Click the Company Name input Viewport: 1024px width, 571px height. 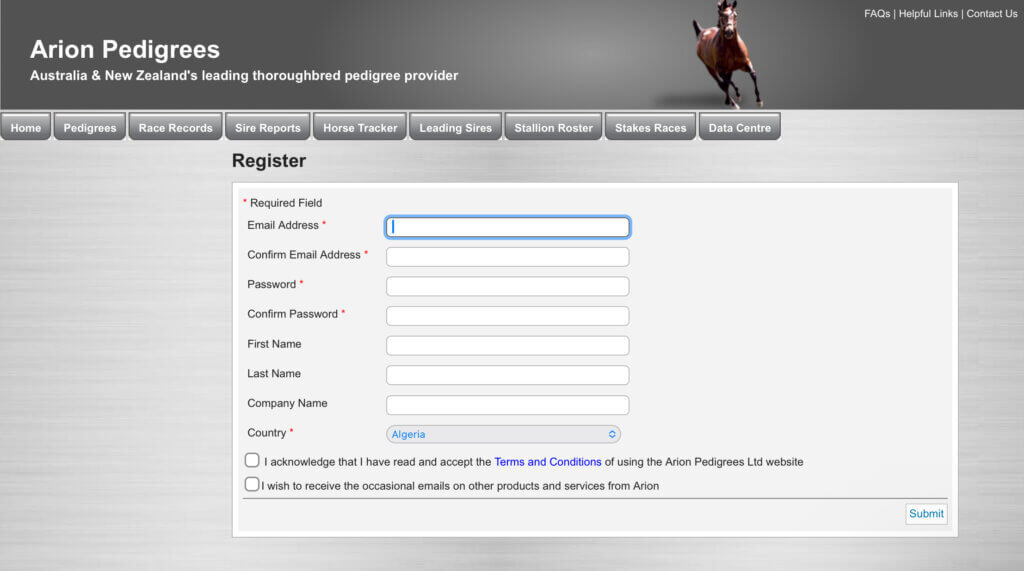tap(507, 405)
